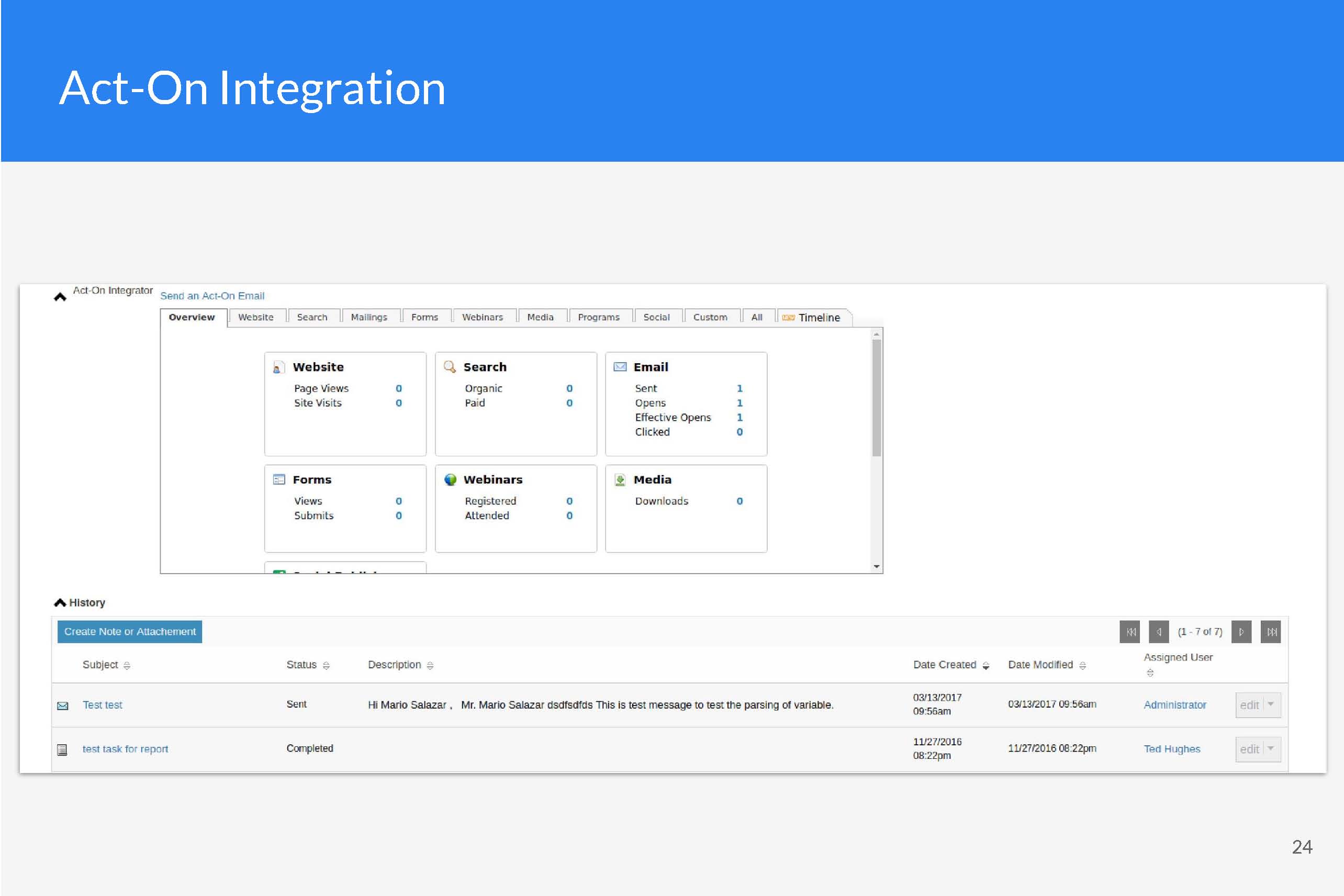Go to first history page
The image size is (1344, 896).
point(1130,631)
